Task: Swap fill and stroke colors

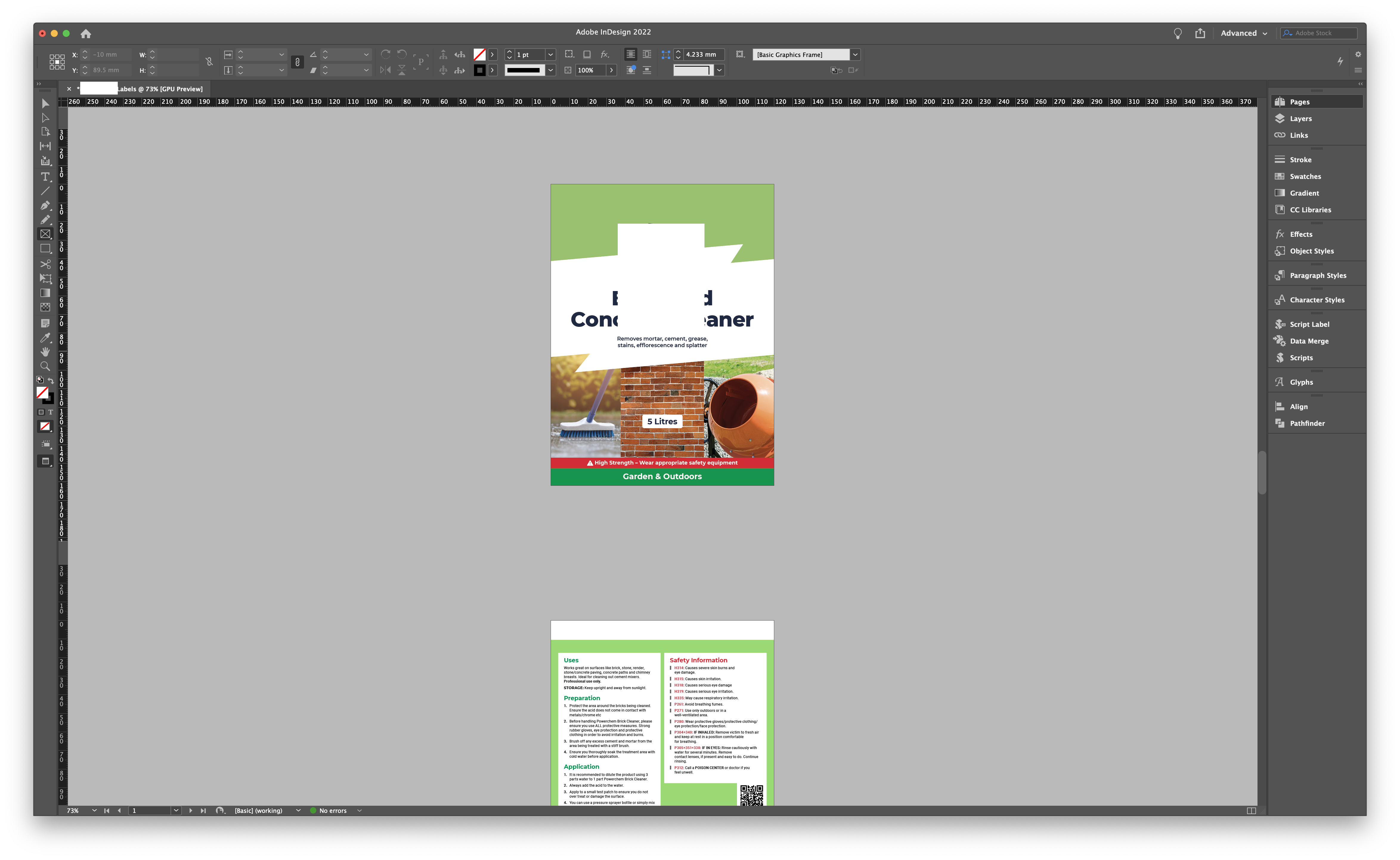Action: coord(52,380)
